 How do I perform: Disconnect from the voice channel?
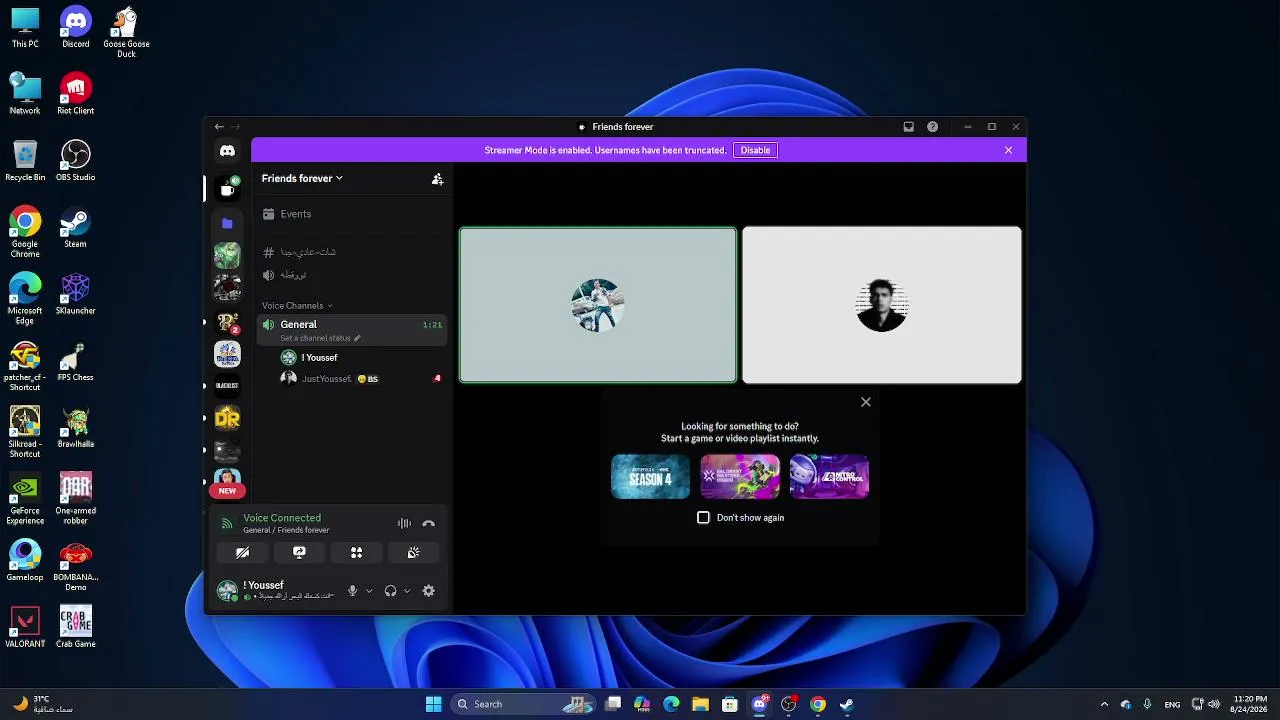[x=428, y=524]
